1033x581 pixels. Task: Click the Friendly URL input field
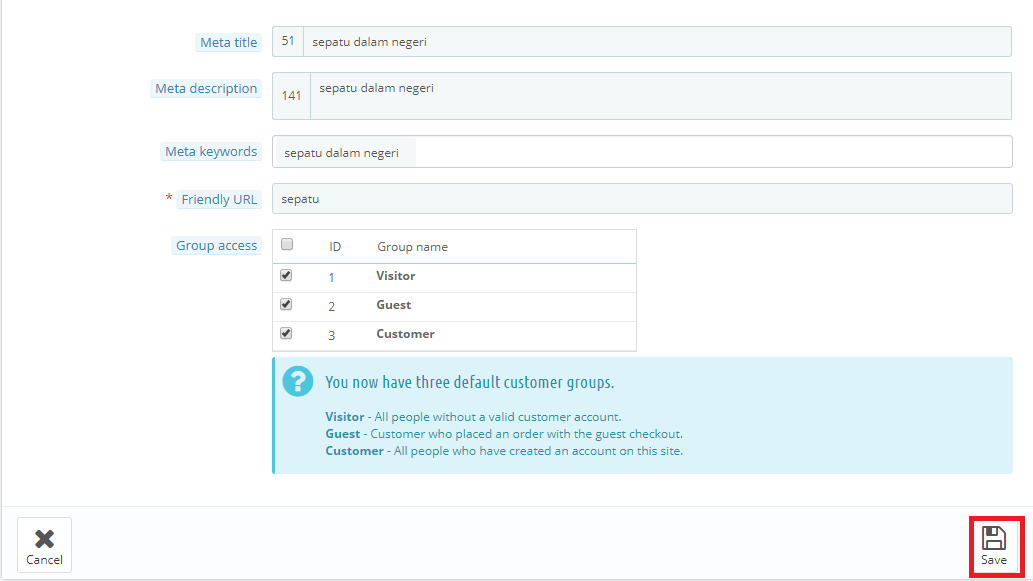click(x=641, y=199)
